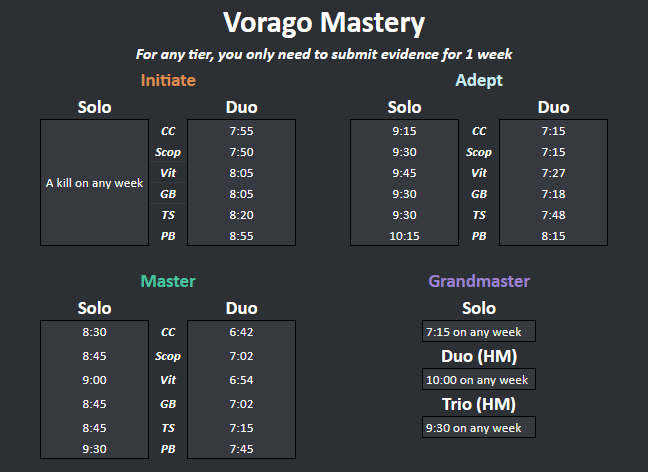Click the Master Duo Vit time 6:54

[x=241, y=380]
